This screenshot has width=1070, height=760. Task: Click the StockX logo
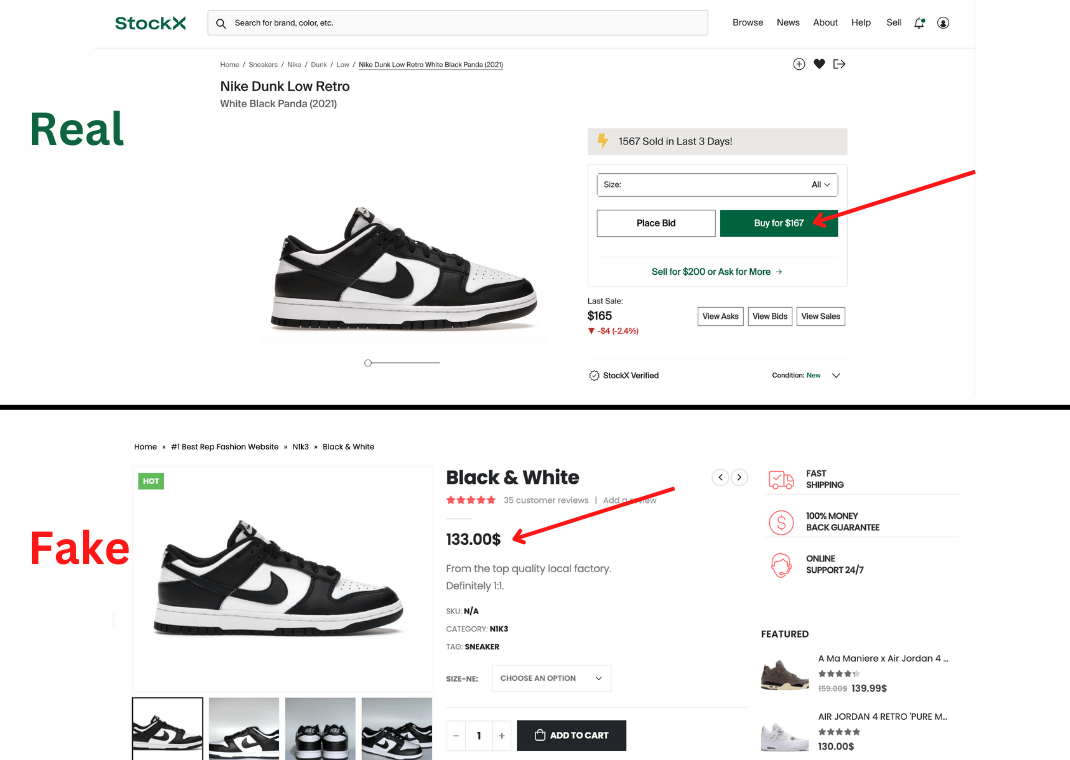point(150,23)
